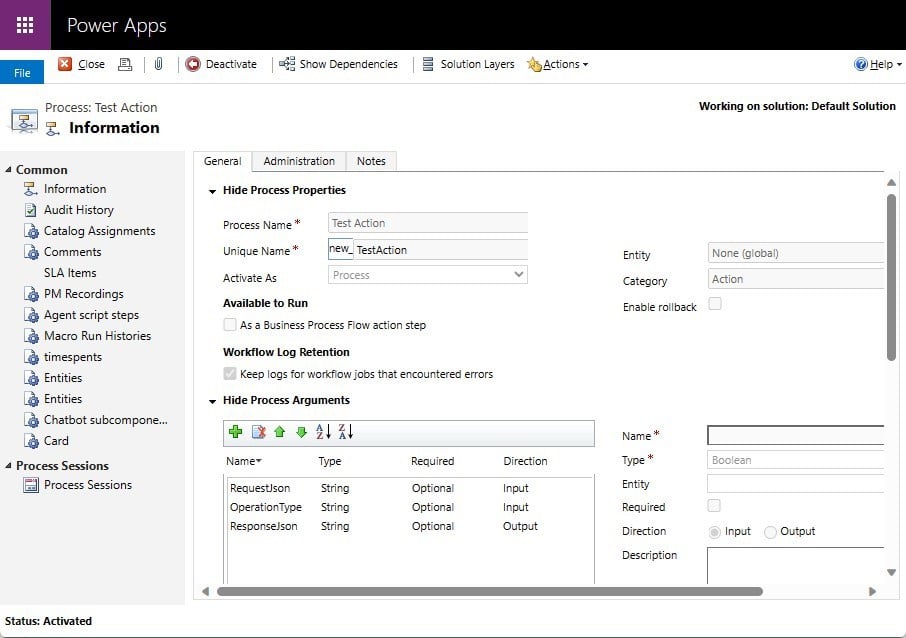
Task: Select the Input direction radio button
Action: click(715, 532)
